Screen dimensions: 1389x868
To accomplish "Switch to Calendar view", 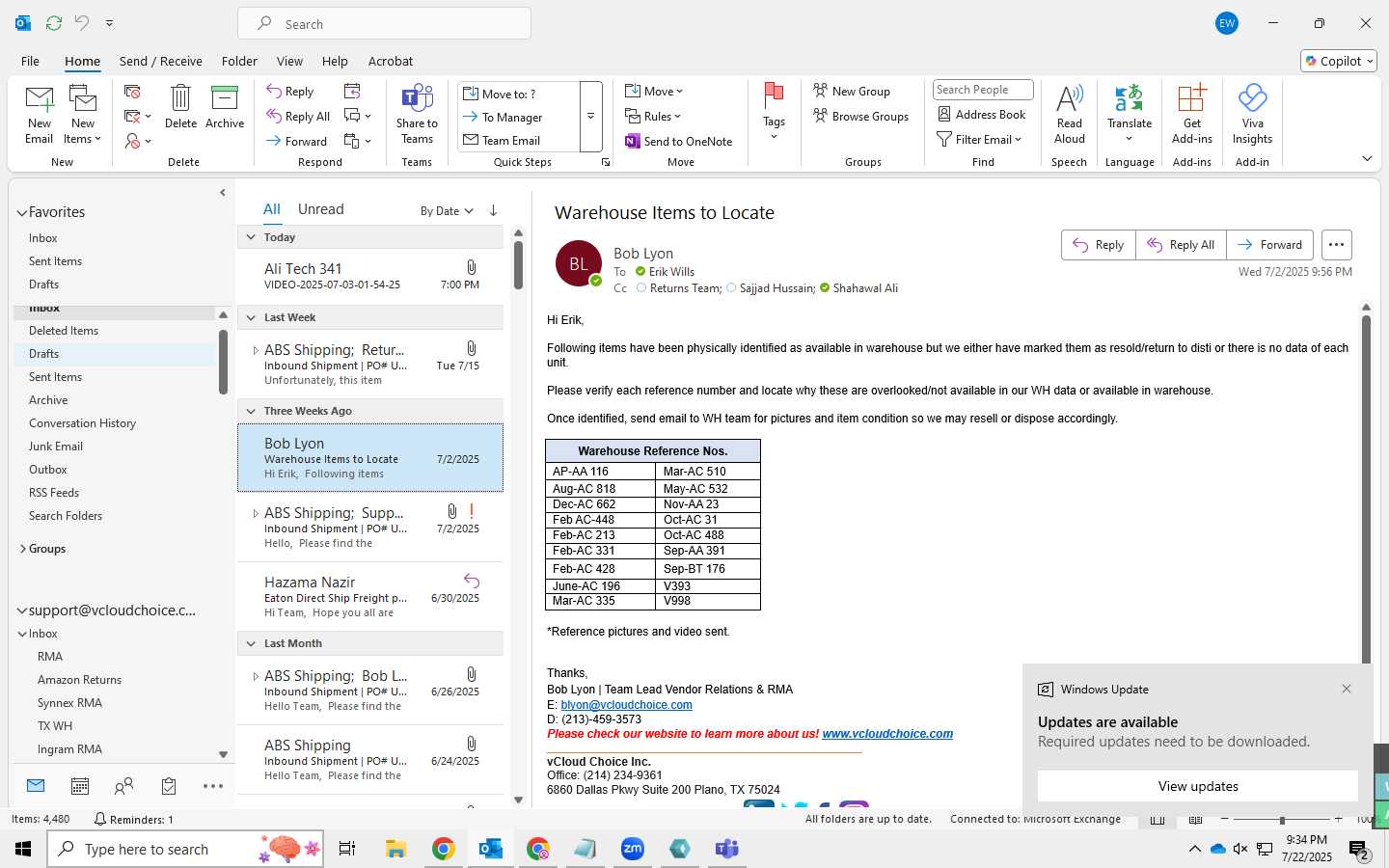I will [x=80, y=786].
